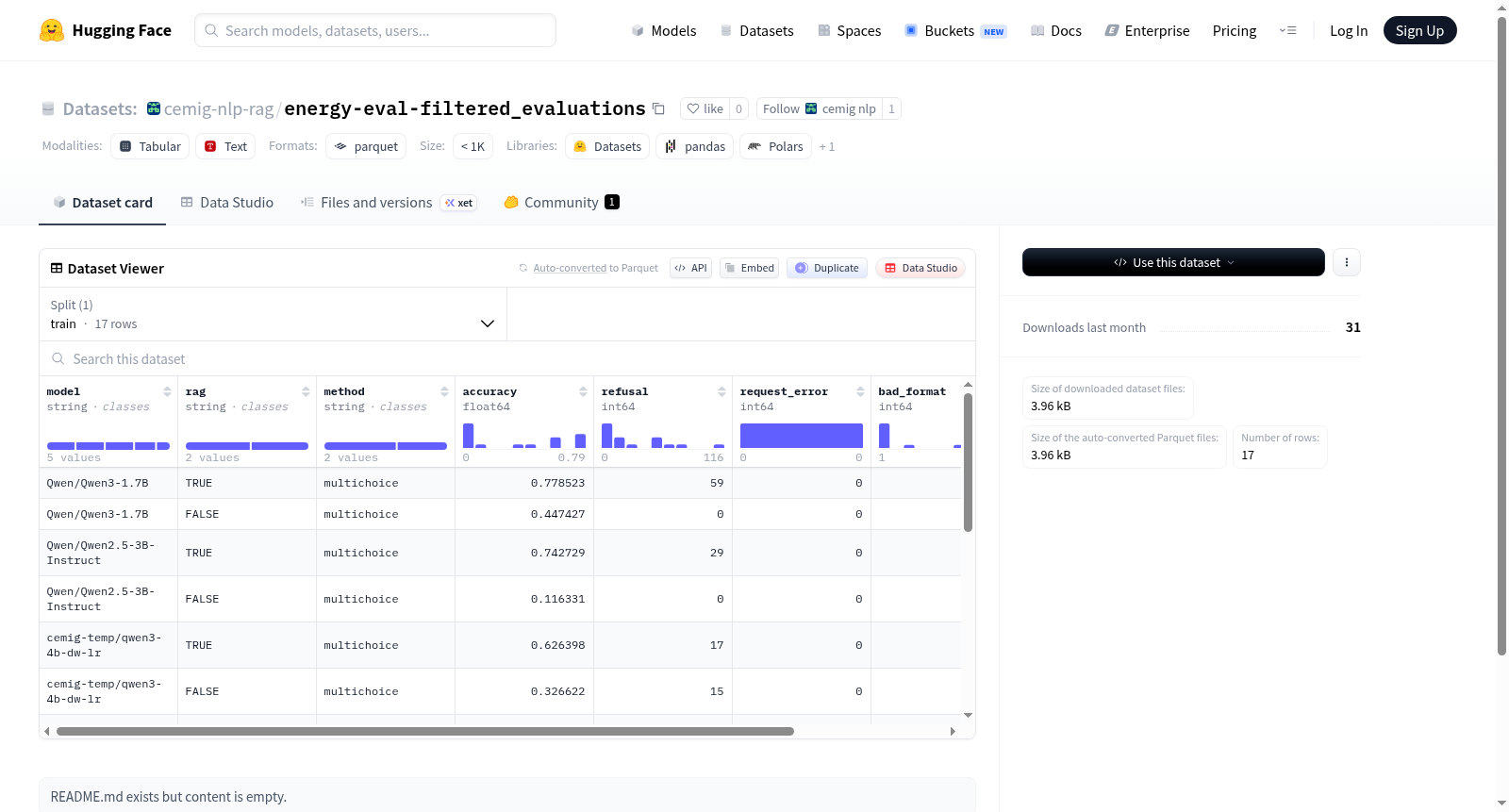Click the right scroll arrow of table
Image resolution: width=1509 pixels, height=812 pixels.
tap(953, 731)
